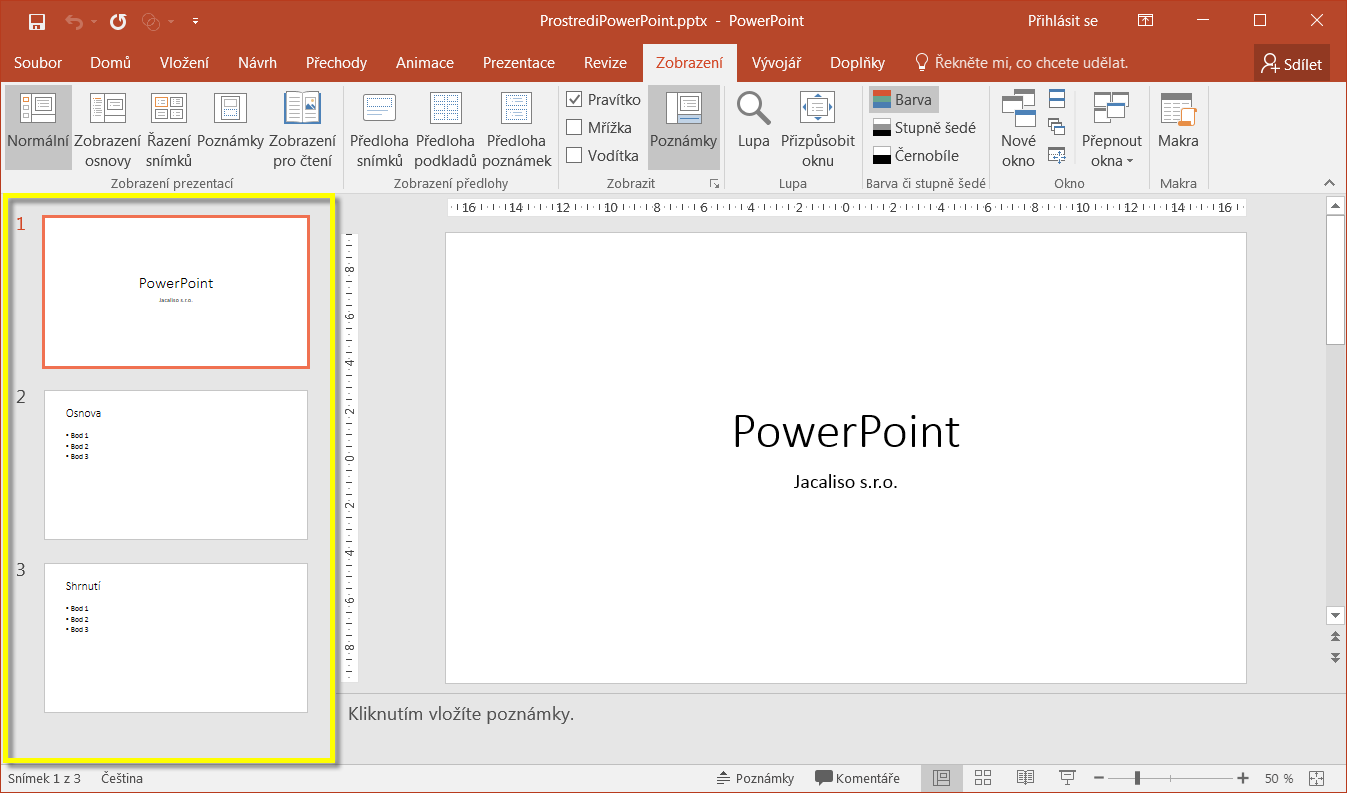The height and width of the screenshot is (793, 1347).
Task: Click Slide Sorter icon in status bar
Action: coord(983,778)
